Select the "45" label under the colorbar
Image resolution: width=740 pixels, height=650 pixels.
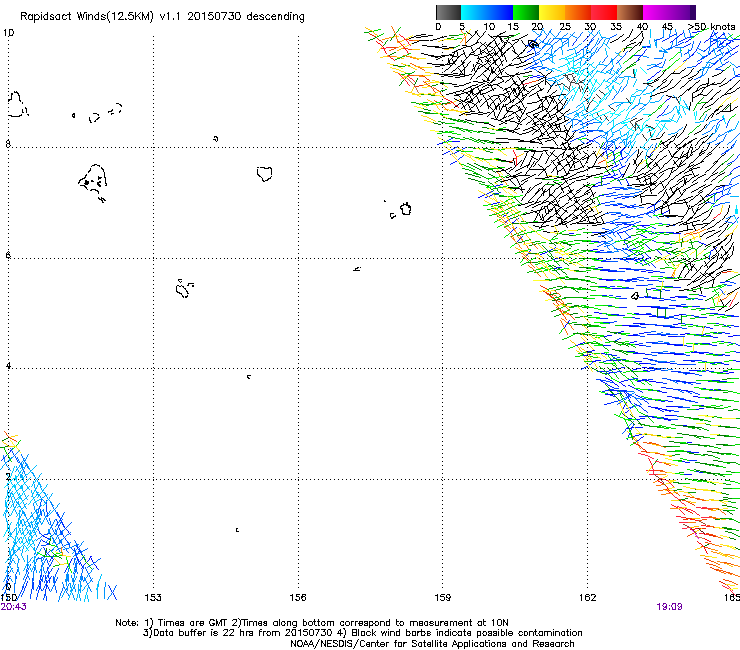tap(667, 27)
